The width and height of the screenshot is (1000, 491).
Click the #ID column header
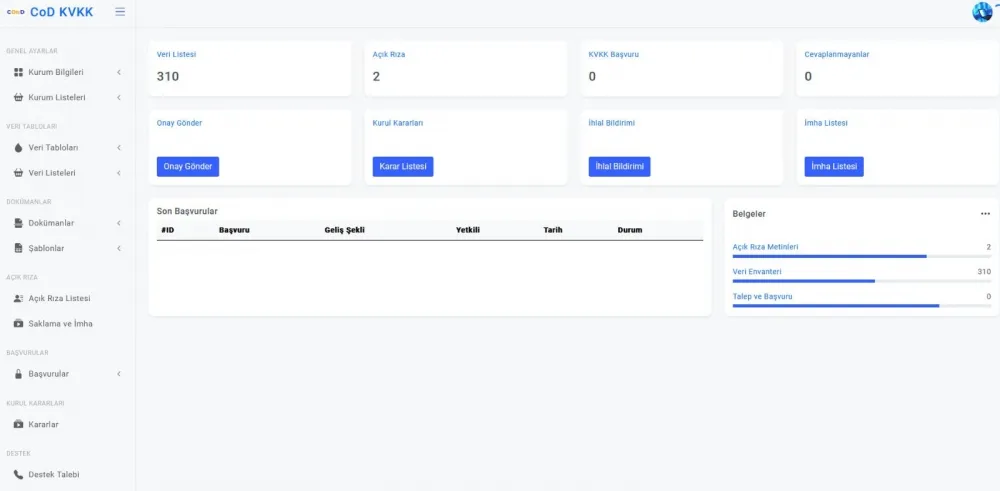pyautogui.click(x=168, y=230)
